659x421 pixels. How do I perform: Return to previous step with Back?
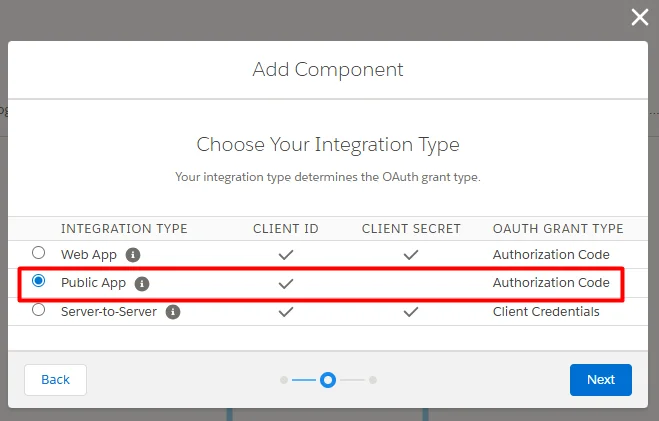[x=55, y=380]
